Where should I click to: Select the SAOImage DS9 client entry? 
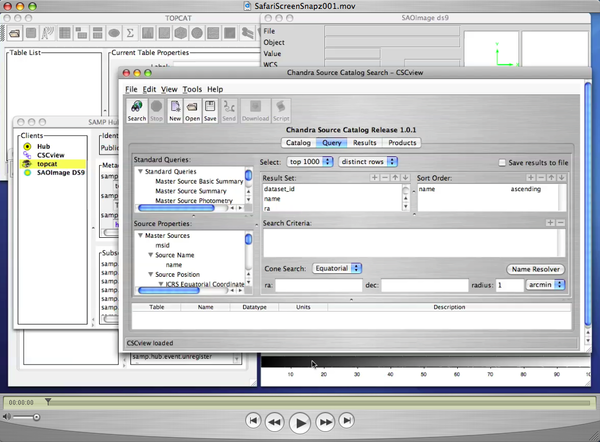coord(61,175)
